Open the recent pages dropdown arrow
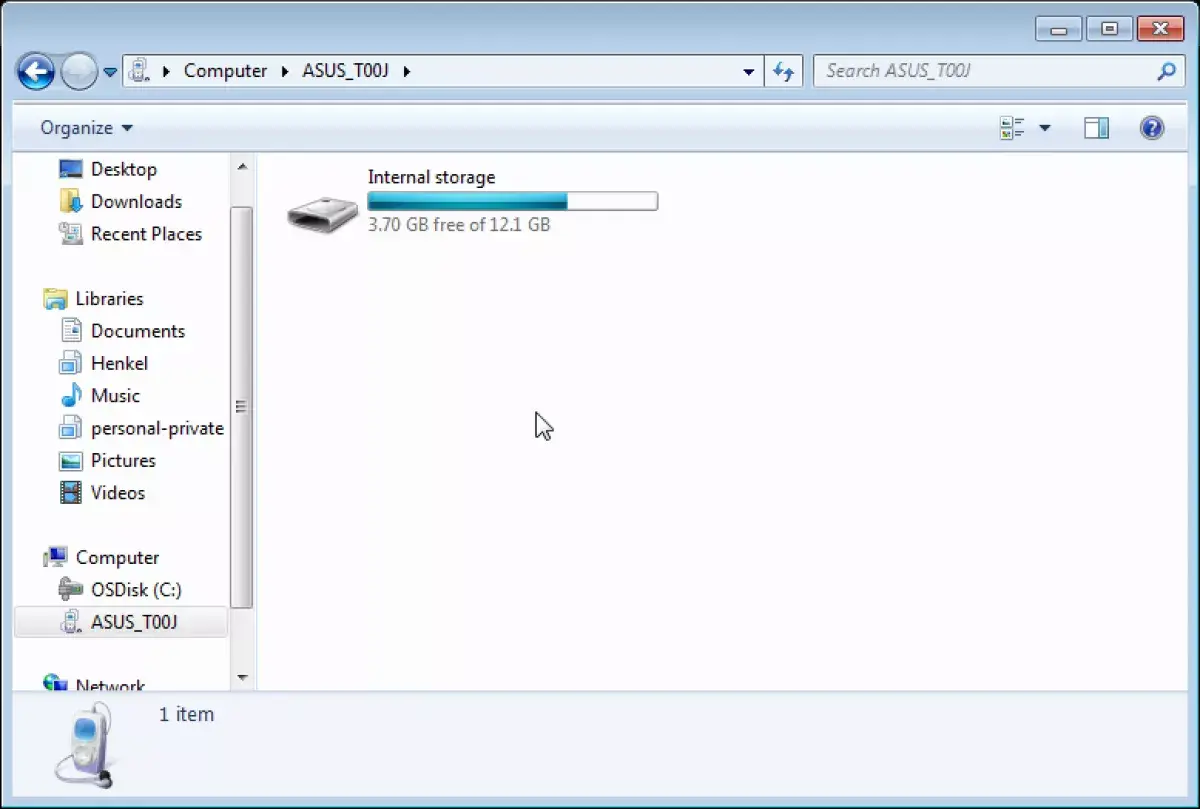The image size is (1200, 809). click(110, 72)
